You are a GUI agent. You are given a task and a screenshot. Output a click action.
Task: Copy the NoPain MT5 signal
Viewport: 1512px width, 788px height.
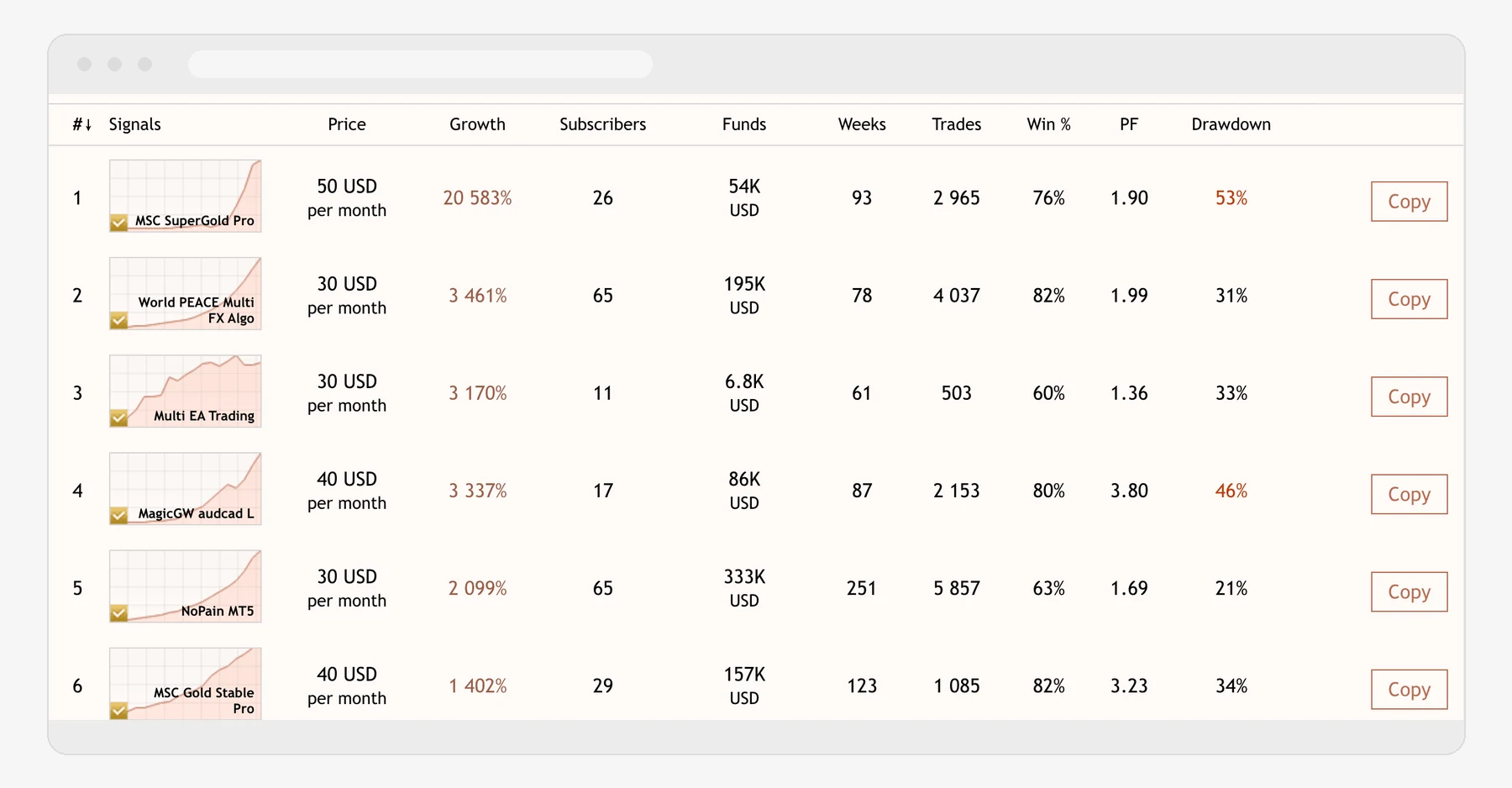1409,591
